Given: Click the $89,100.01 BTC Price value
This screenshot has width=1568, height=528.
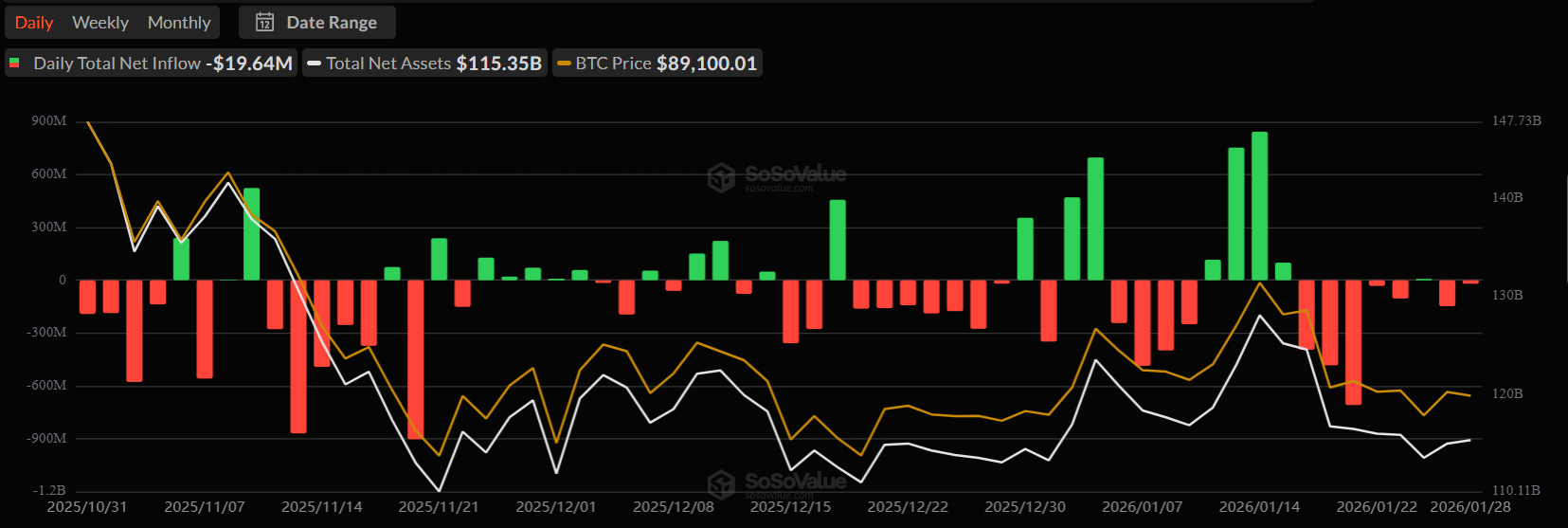Looking at the screenshot, I should click(x=707, y=64).
